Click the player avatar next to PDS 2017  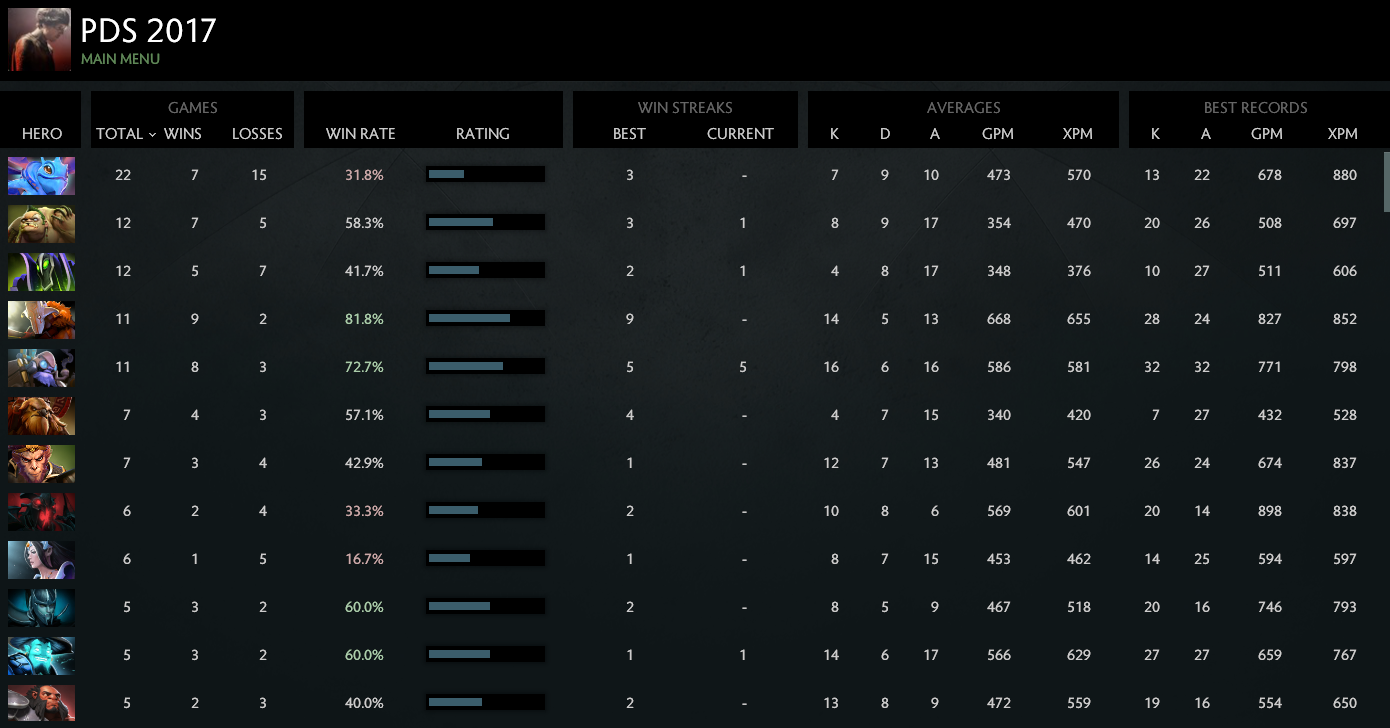point(39,40)
